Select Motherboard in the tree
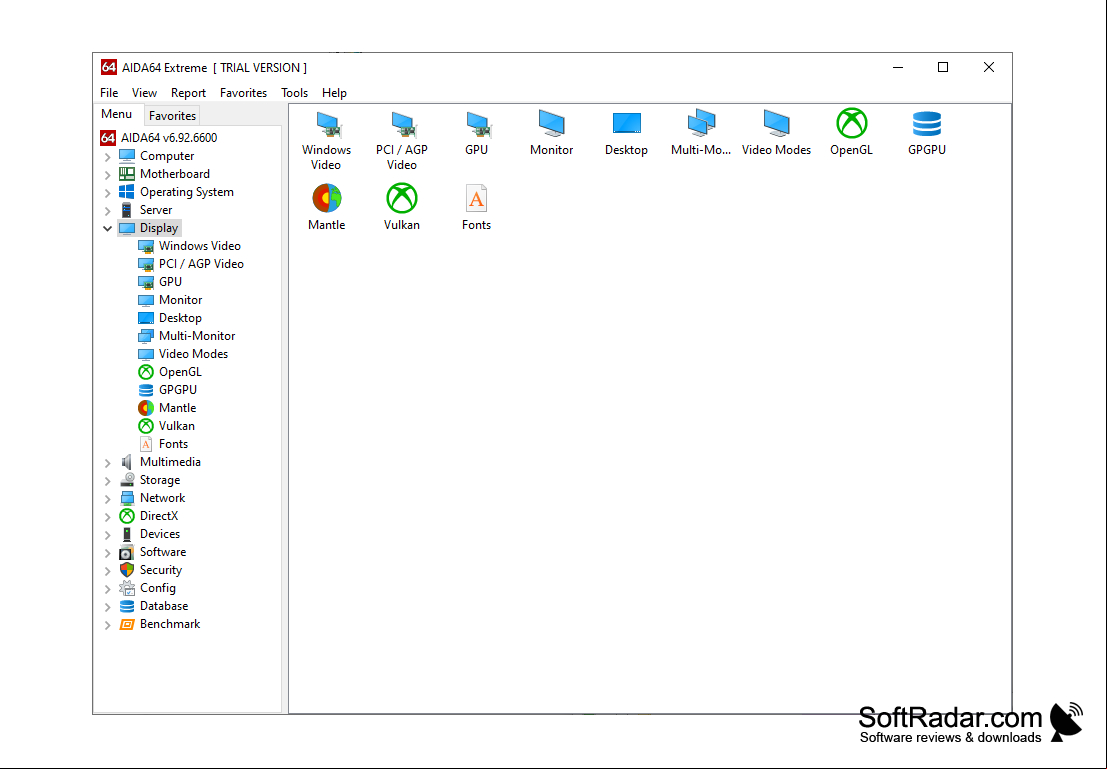Image resolution: width=1107 pixels, height=769 pixels. [x=164, y=174]
